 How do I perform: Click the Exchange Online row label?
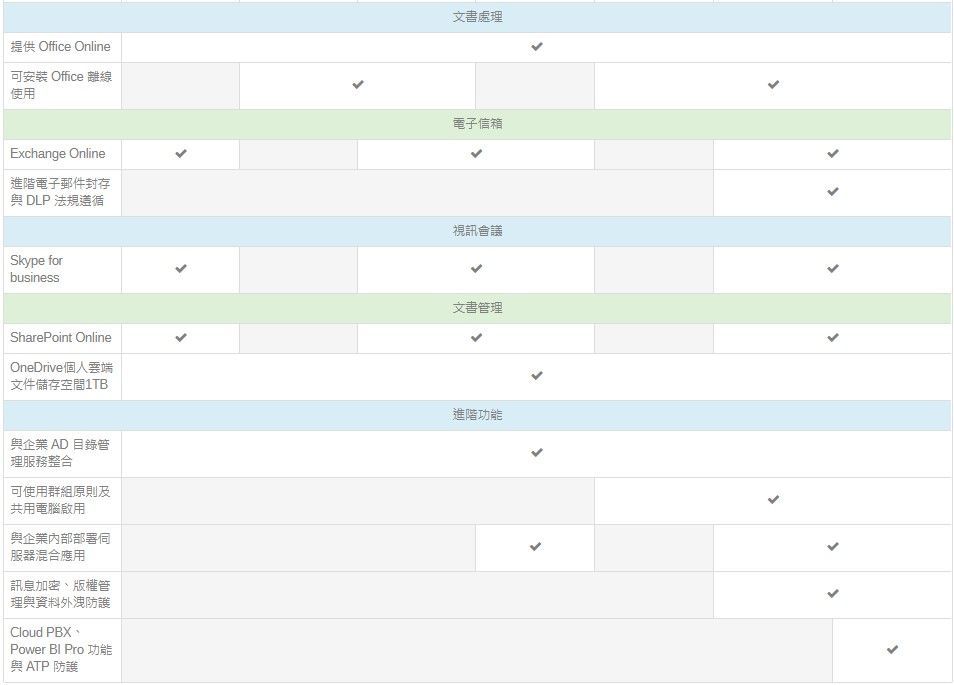(x=58, y=154)
